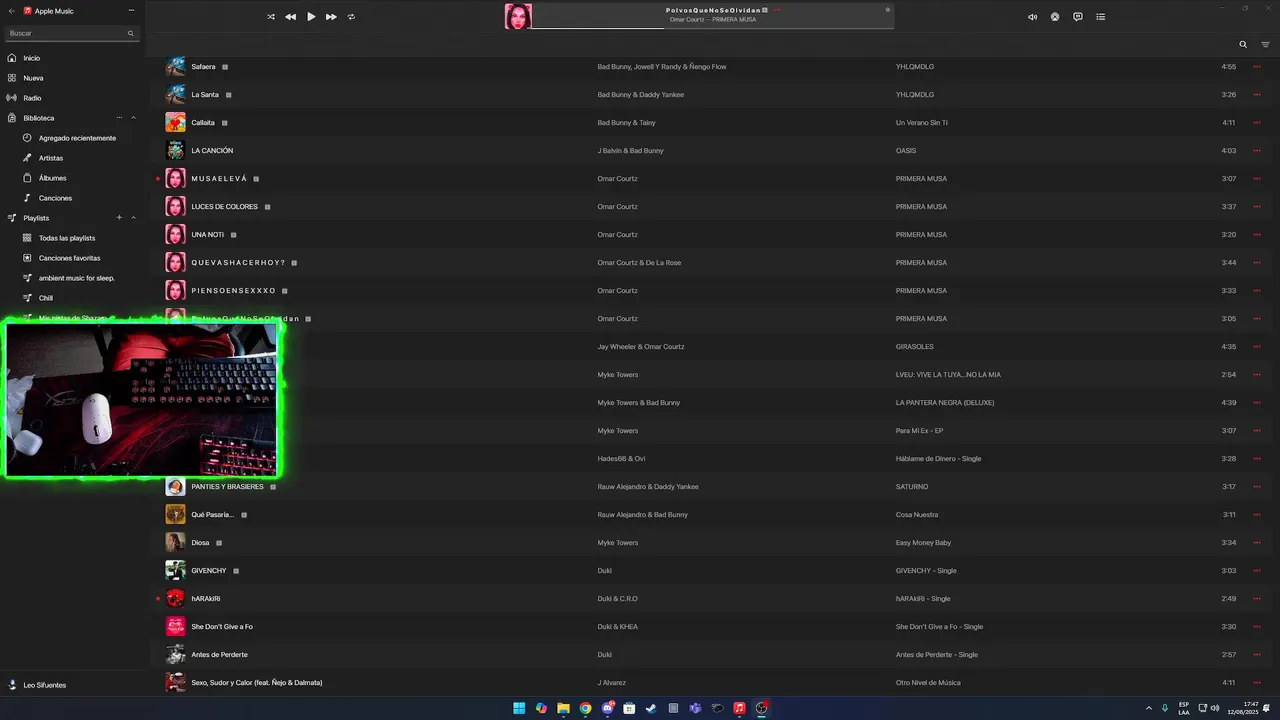
Task: Click the Safaera album artwork
Action: tap(175, 66)
